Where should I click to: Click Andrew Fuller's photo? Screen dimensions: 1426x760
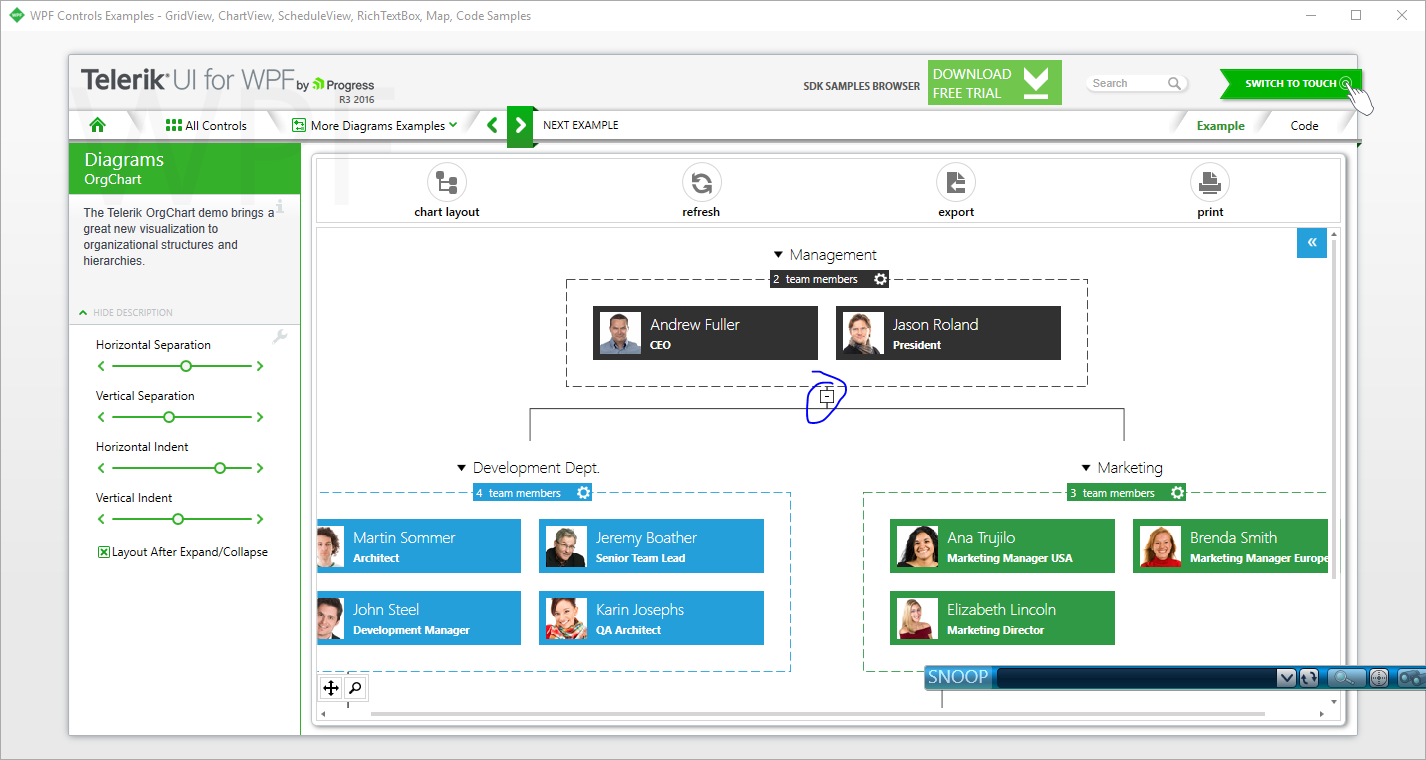click(x=620, y=333)
